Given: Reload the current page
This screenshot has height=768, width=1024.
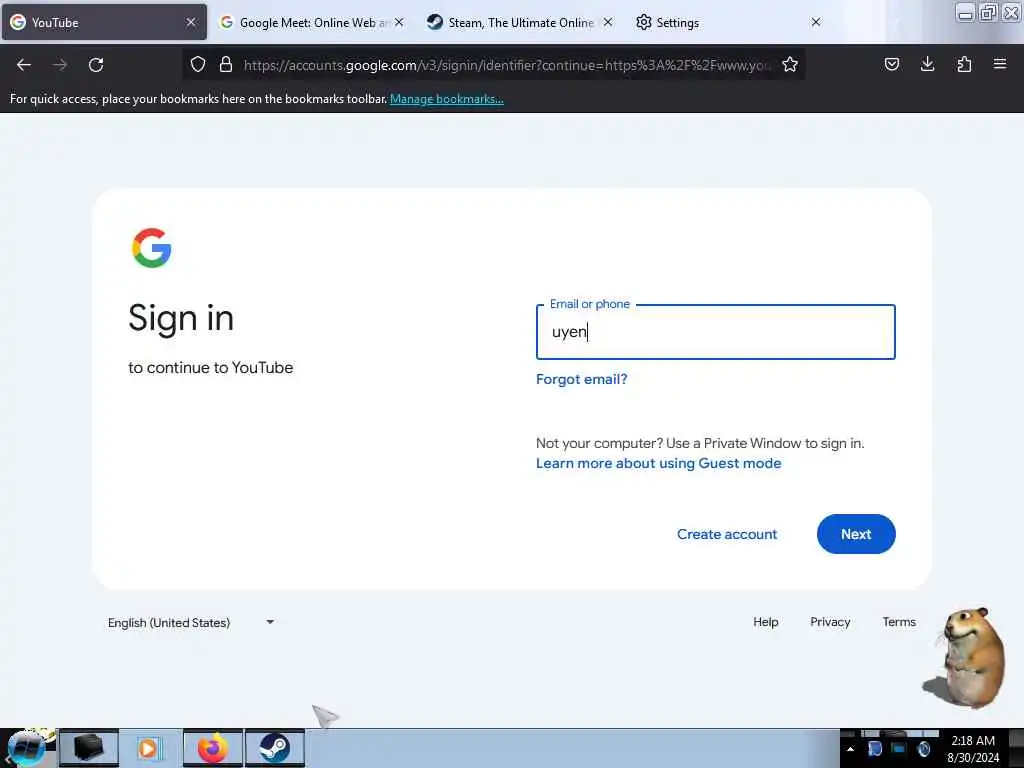Looking at the screenshot, I should (96, 65).
